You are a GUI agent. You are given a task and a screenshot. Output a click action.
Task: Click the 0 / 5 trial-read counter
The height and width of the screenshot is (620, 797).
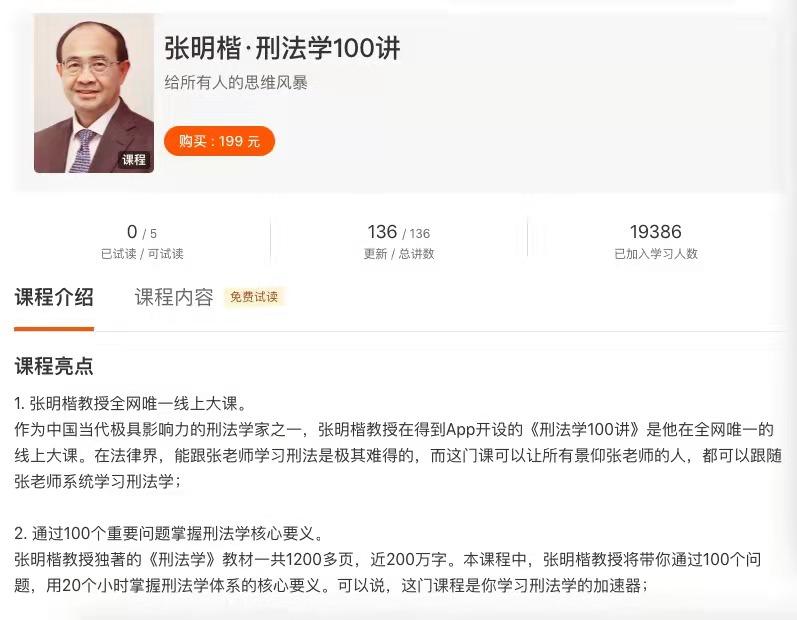[x=142, y=232]
